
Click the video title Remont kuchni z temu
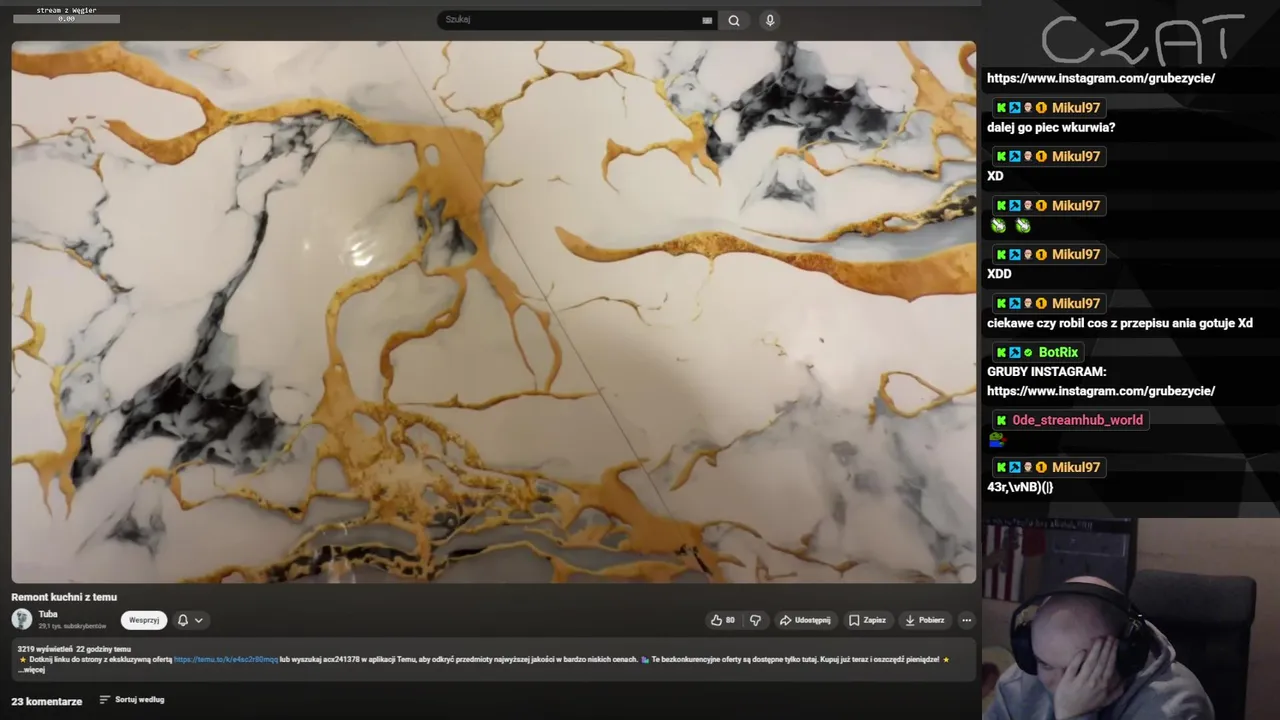64,597
